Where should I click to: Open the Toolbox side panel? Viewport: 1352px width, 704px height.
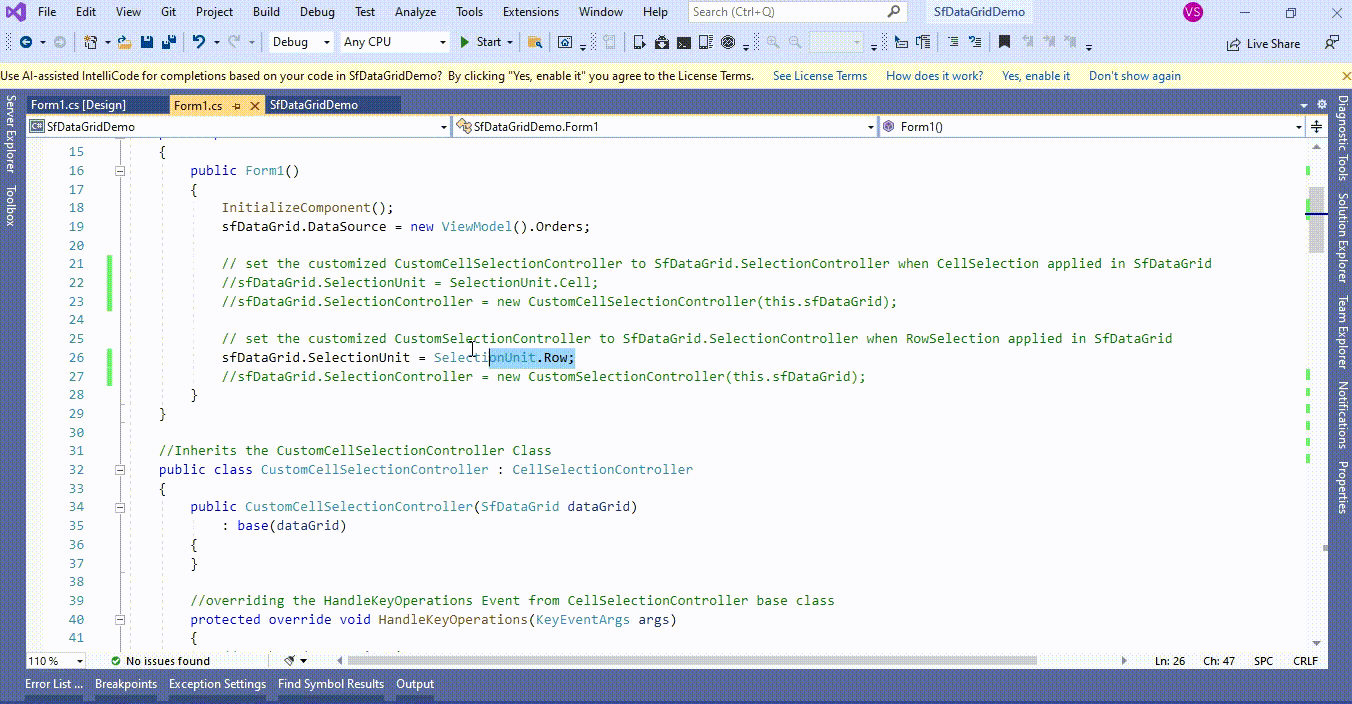tap(10, 205)
